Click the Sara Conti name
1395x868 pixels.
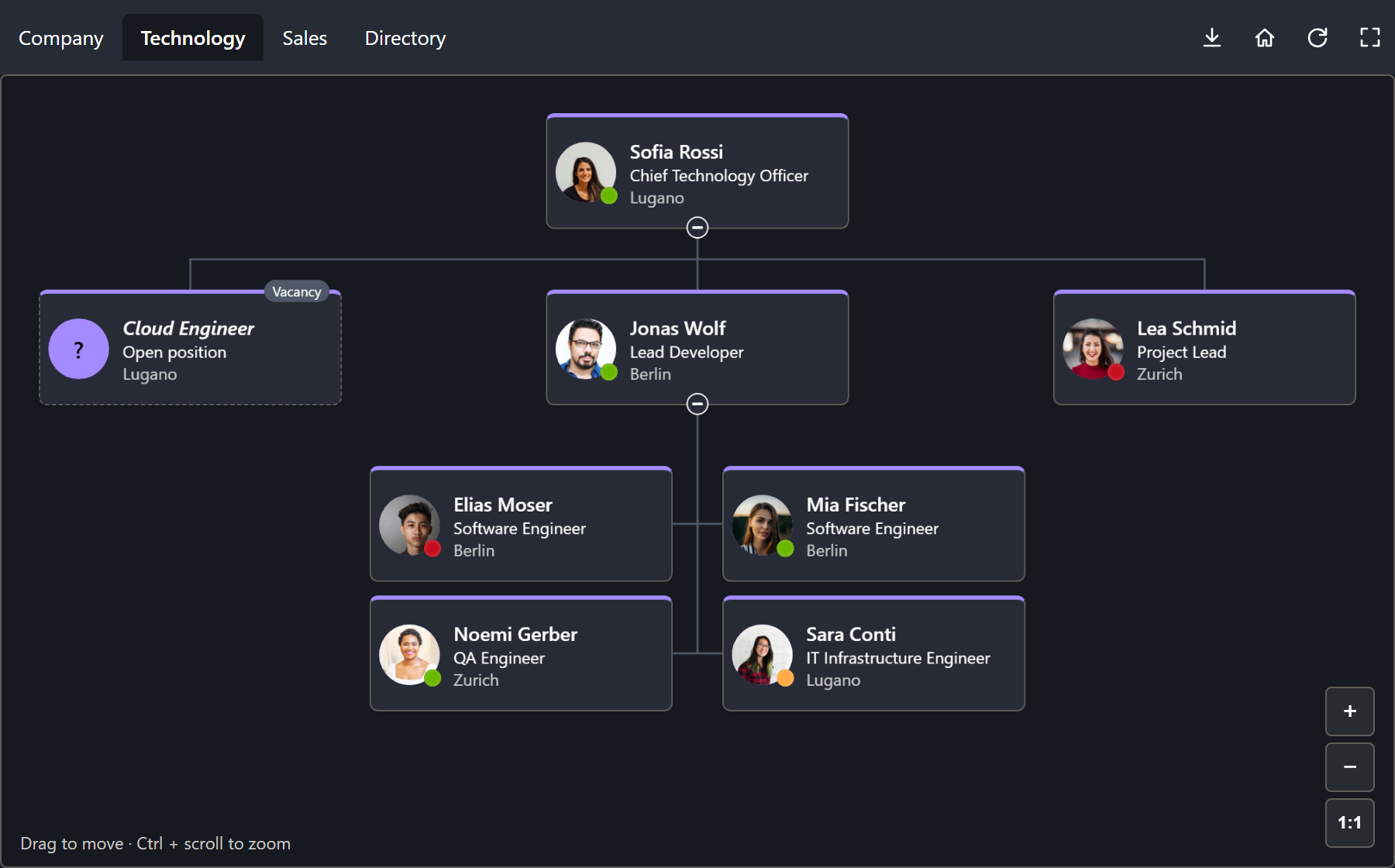pyautogui.click(x=851, y=635)
